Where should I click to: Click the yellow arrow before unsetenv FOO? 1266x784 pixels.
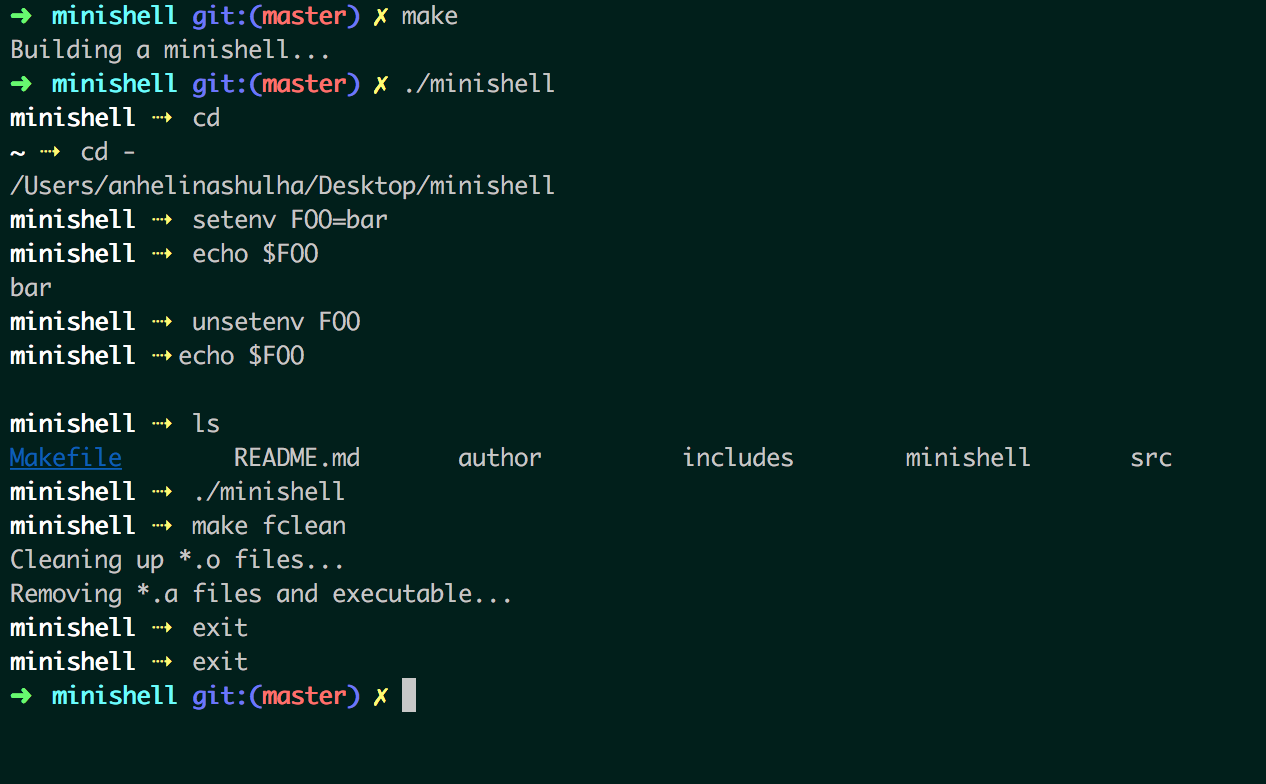click(164, 322)
